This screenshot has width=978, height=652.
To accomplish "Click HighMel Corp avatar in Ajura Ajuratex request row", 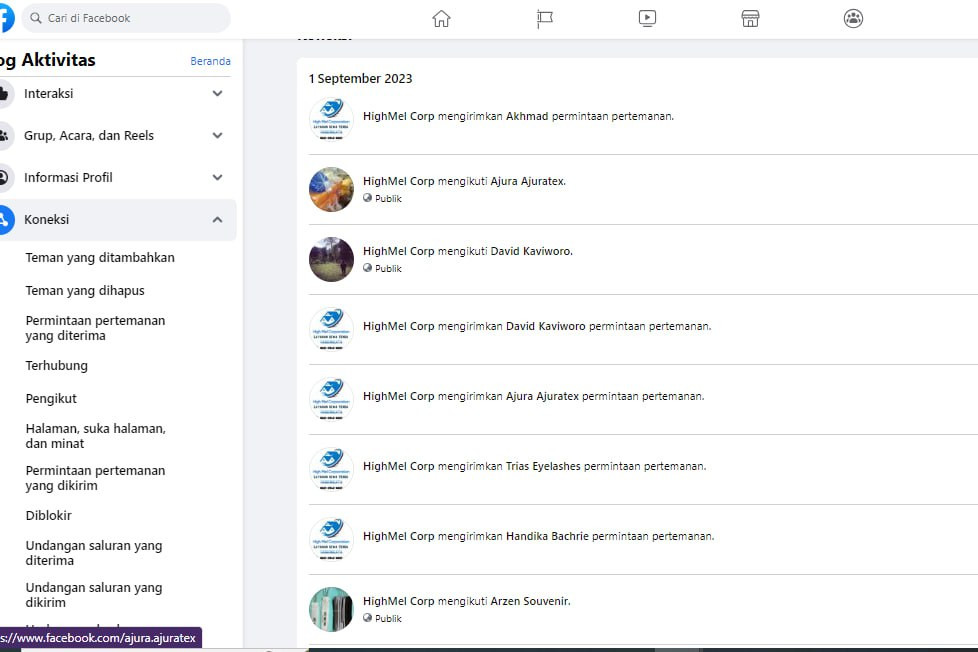I will click(331, 399).
